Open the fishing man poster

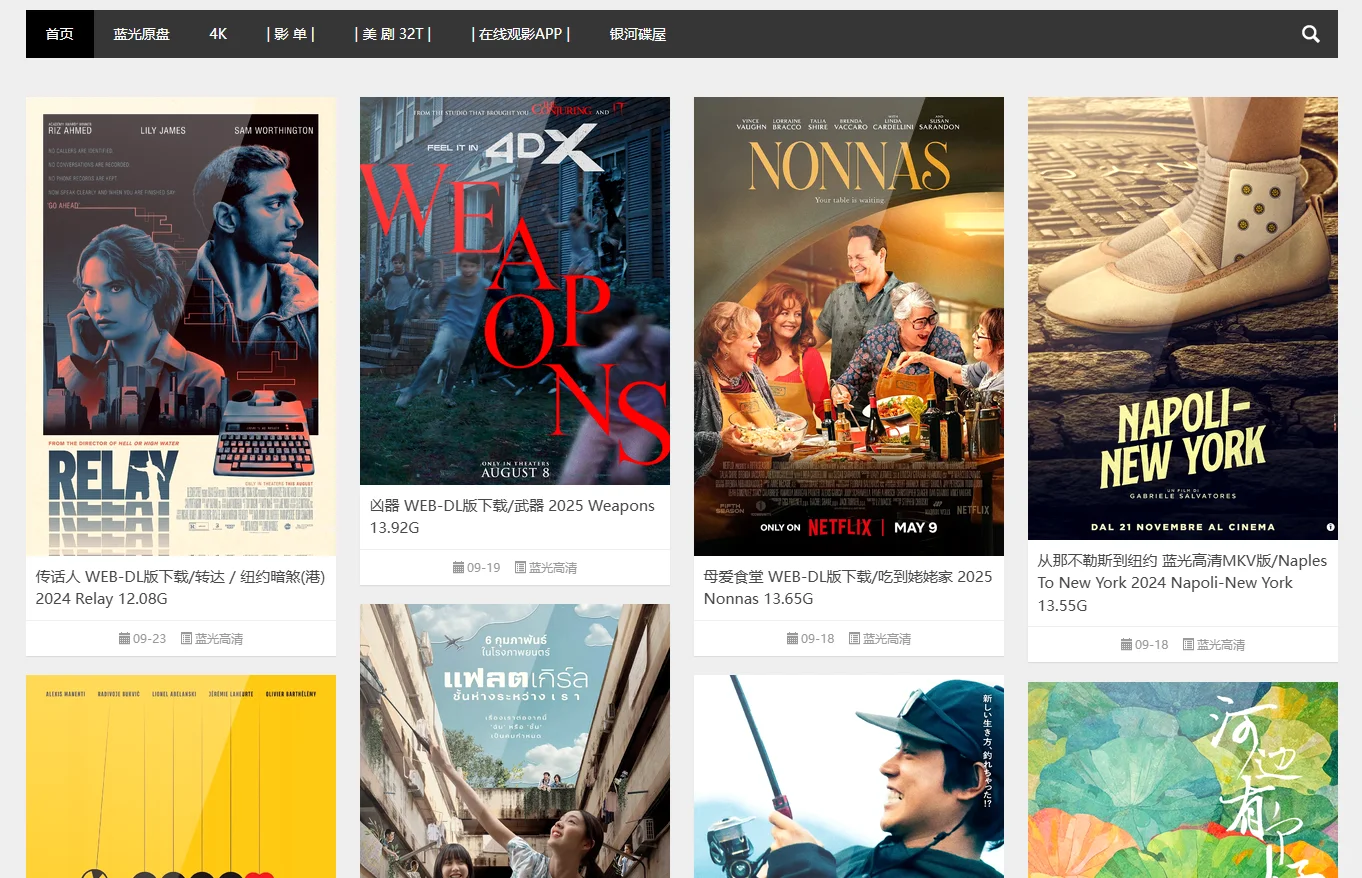tap(849, 777)
